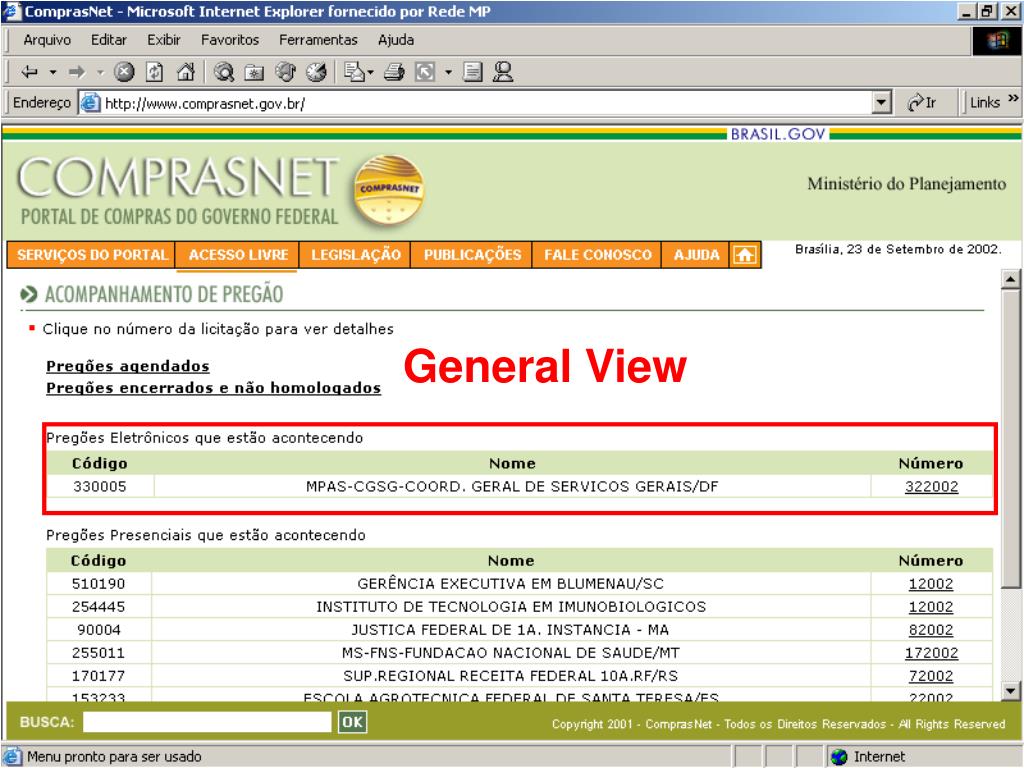Viewport: 1024px width, 768px height.
Task: Click the page scrollbar down arrow
Action: click(1010, 690)
